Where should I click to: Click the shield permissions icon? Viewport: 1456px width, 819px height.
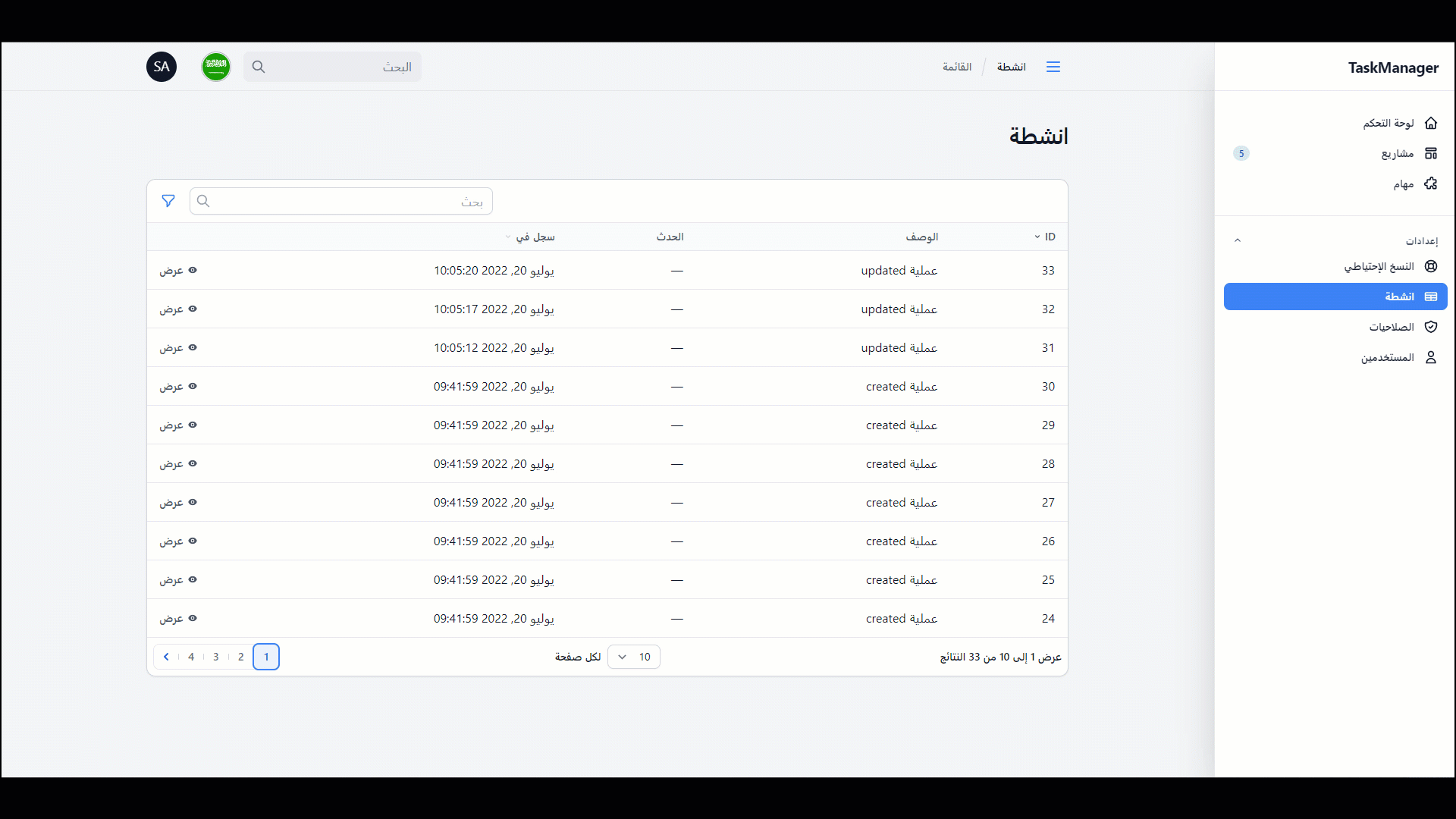[1431, 327]
